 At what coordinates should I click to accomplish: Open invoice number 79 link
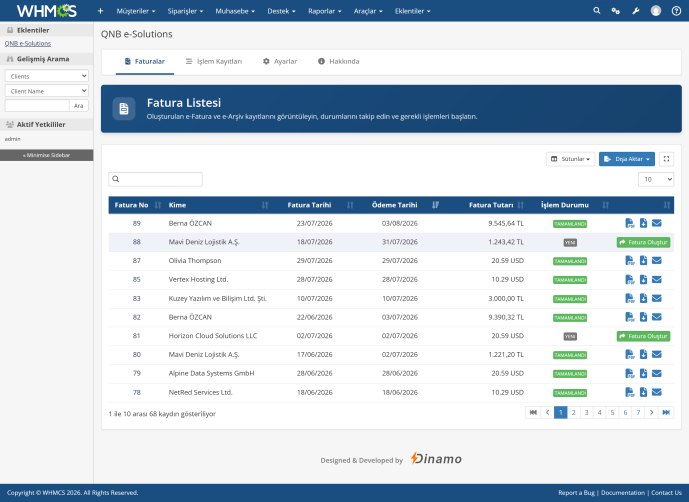[136, 373]
